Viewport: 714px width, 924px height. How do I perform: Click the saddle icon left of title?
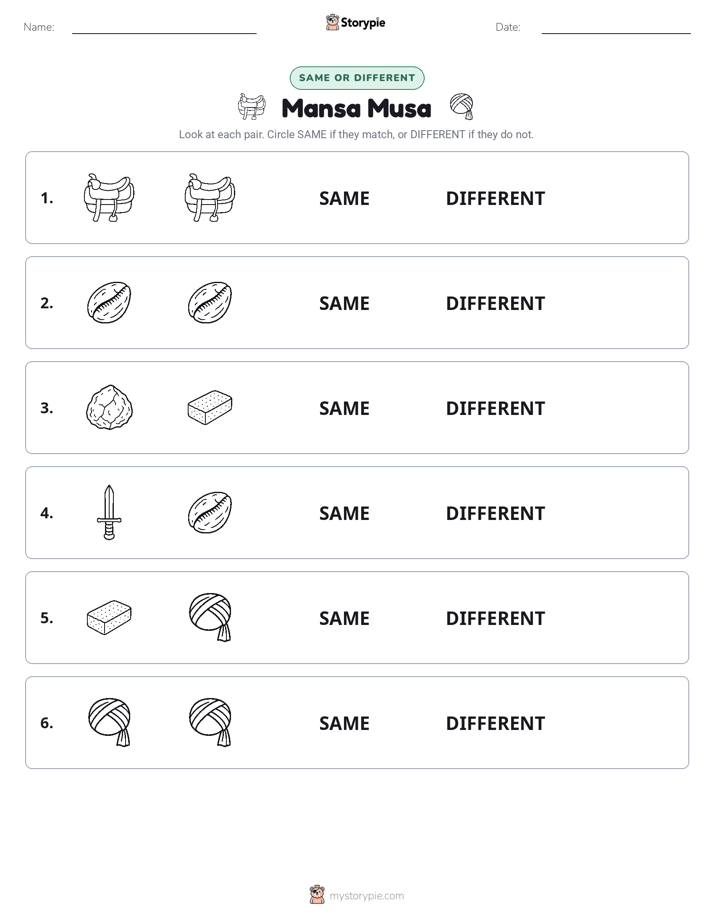(x=252, y=107)
